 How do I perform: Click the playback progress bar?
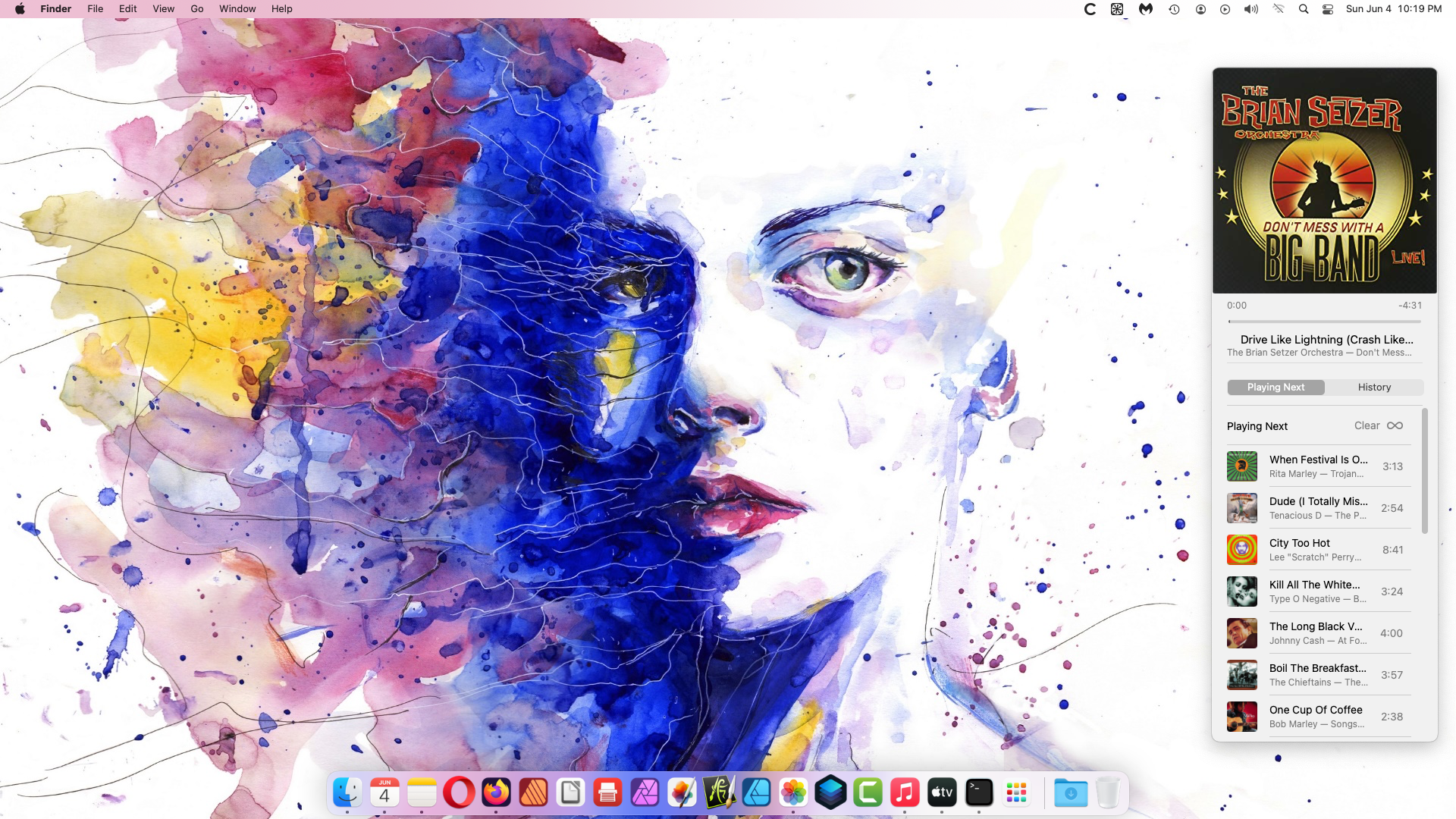pyautogui.click(x=1324, y=322)
